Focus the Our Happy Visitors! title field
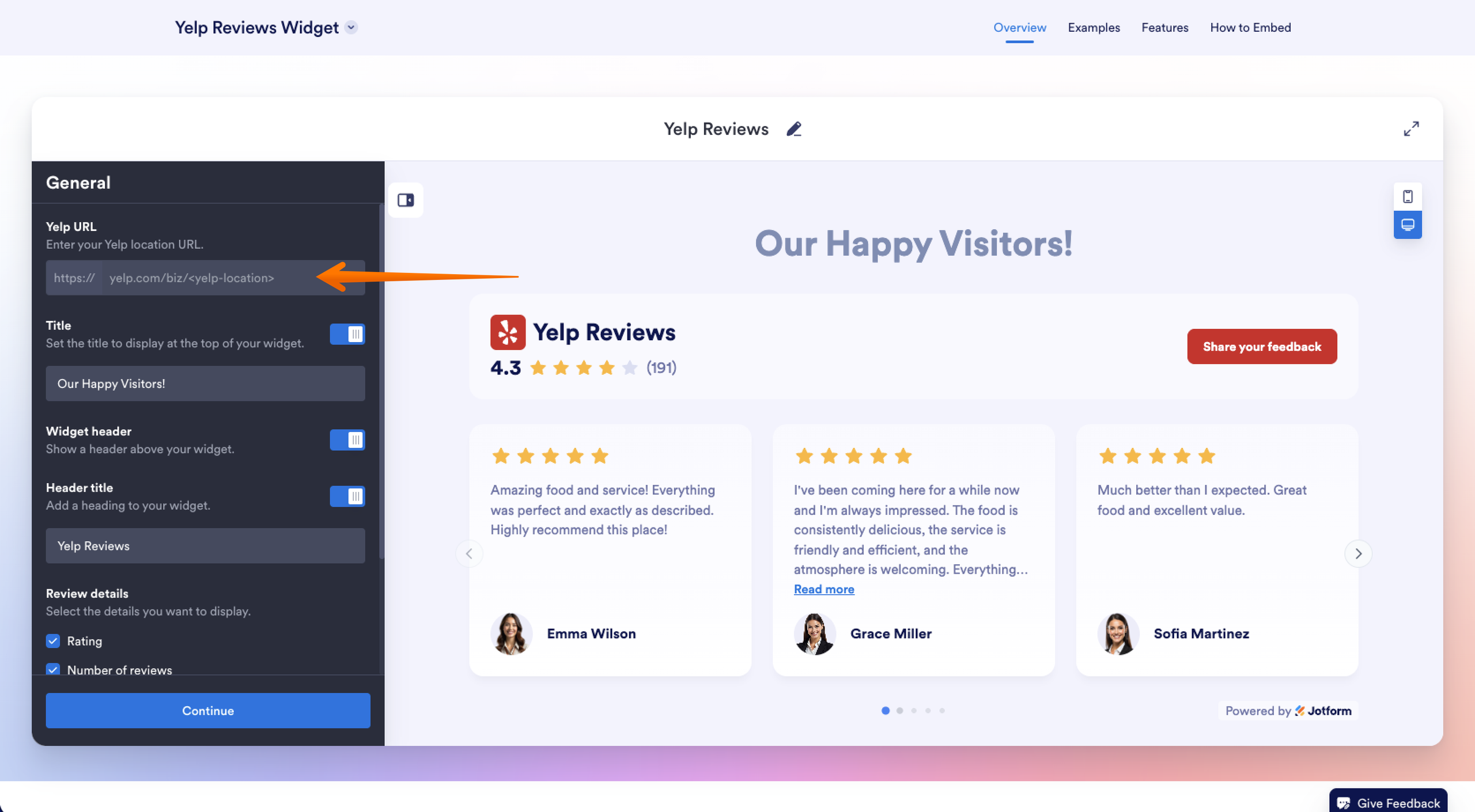Screen dimensions: 1475x812 click(205, 384)
